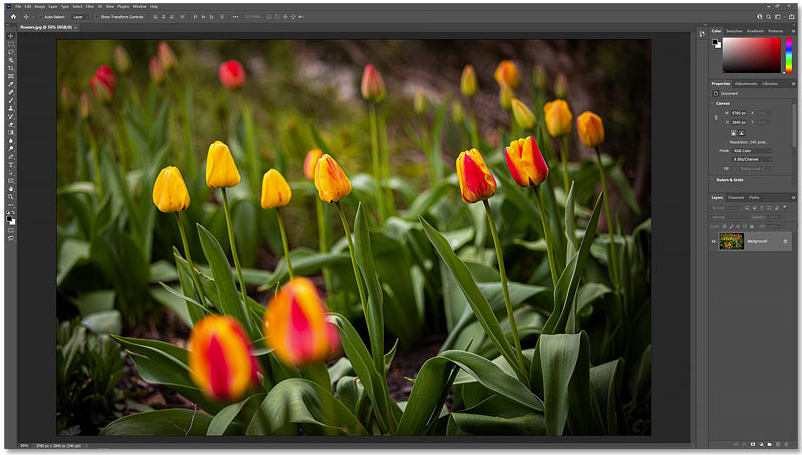Select the Move tool in the toolbar
This screenshot has height=455, width=802.
click(x=11, y=37)
